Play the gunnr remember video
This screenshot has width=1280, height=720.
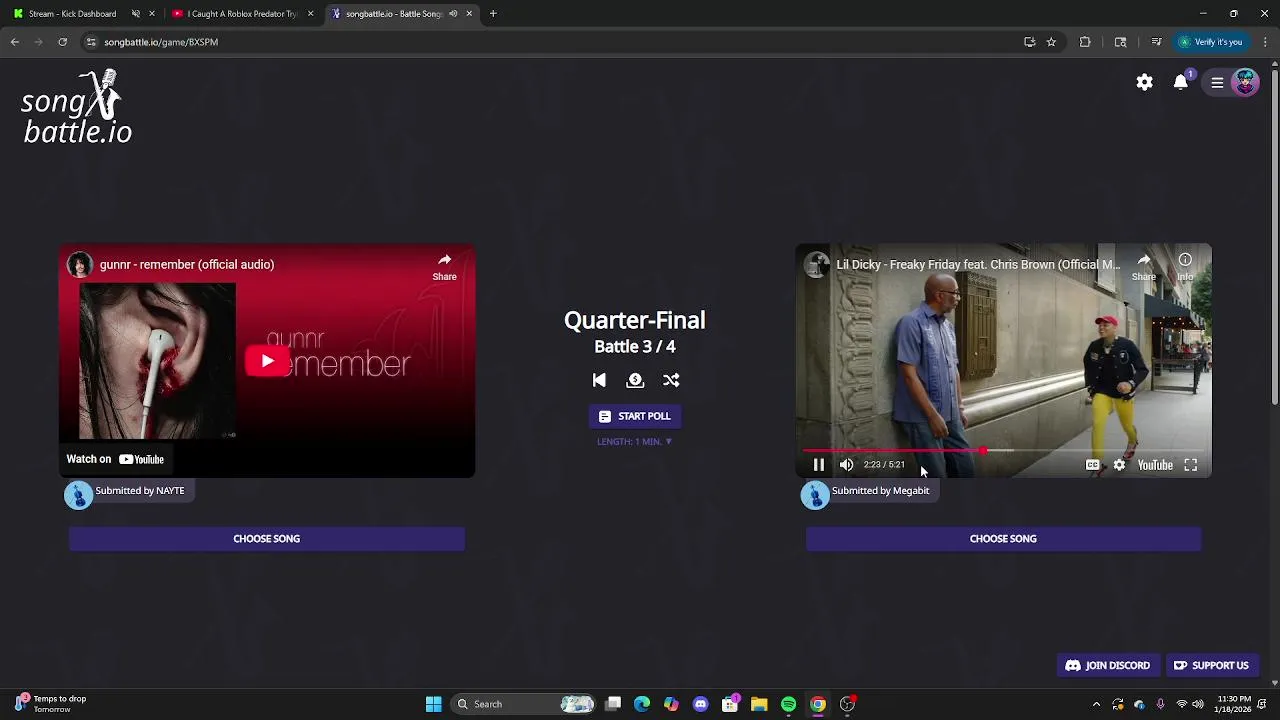coord(267,361)
